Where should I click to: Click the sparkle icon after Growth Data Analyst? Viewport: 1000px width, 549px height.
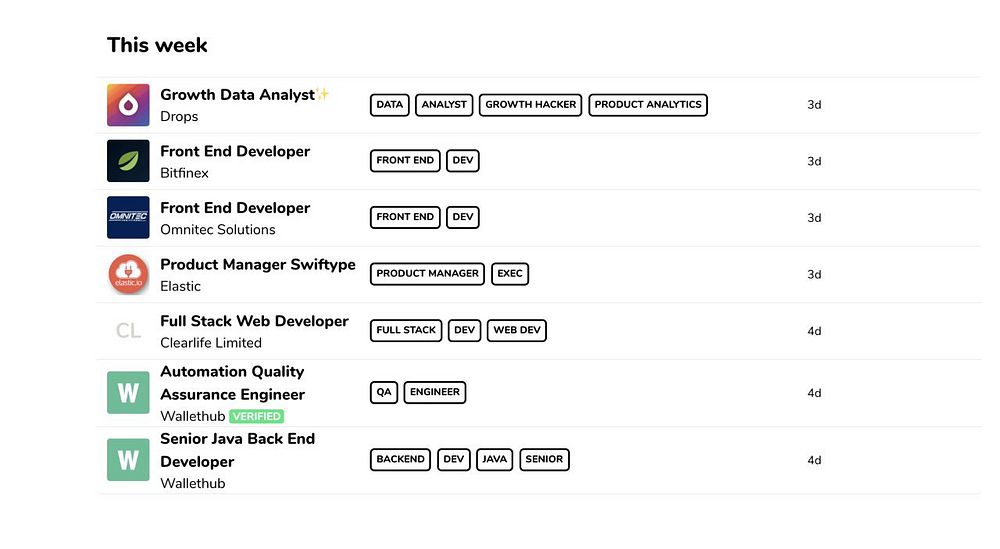coord(323,94)
